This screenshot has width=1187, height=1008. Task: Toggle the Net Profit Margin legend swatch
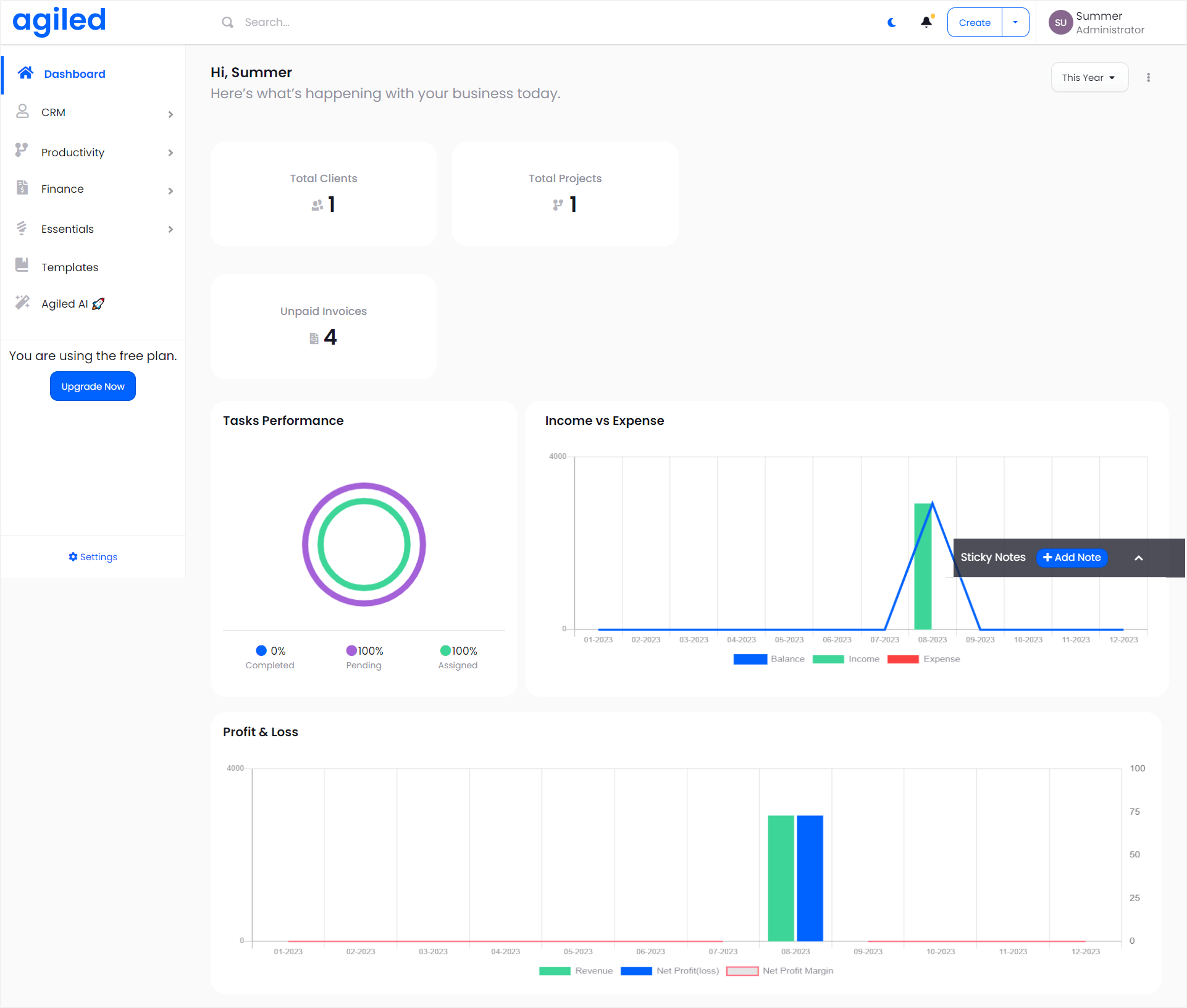point(742,971)
